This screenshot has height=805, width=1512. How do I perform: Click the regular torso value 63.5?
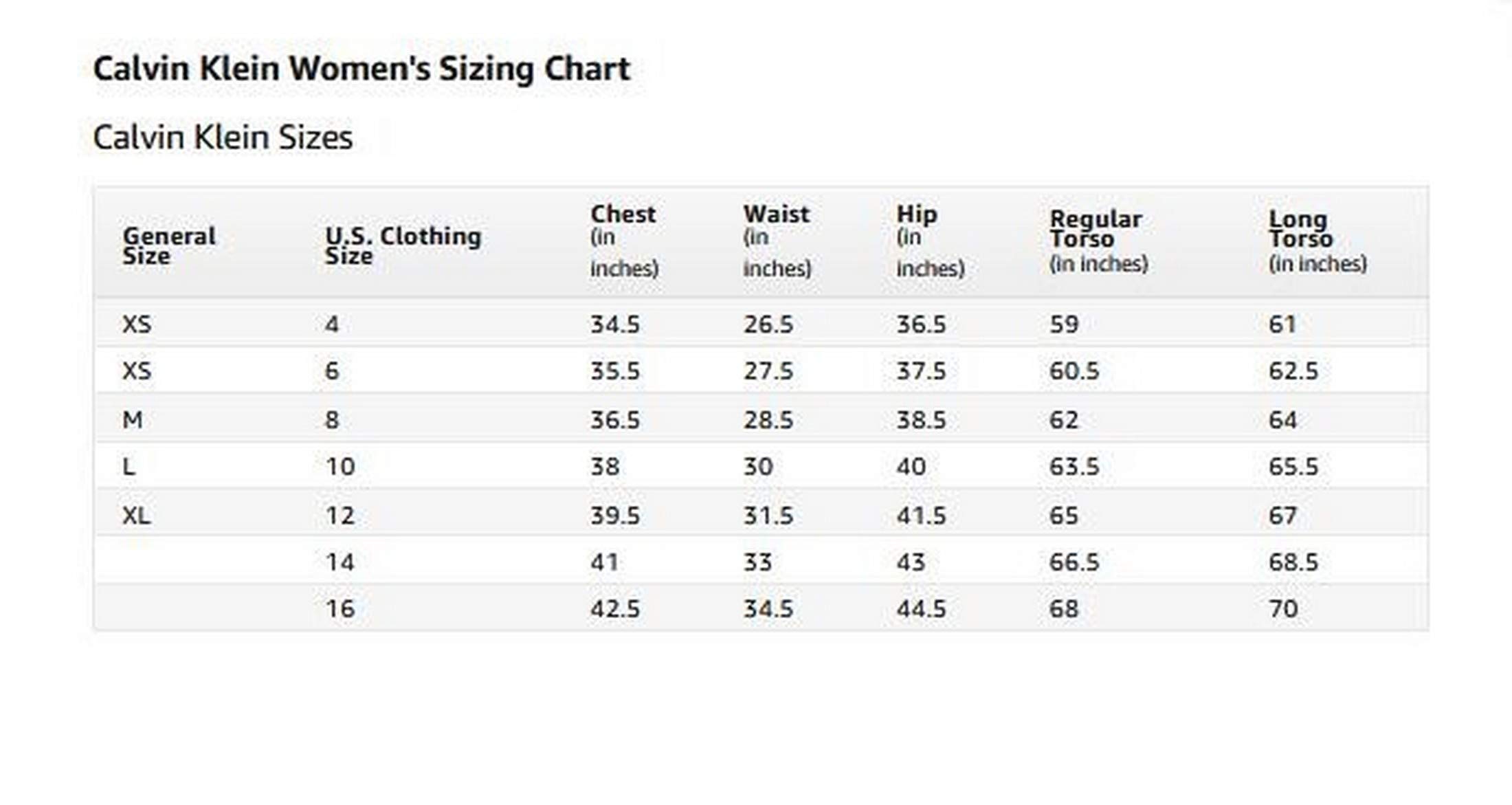point(1074,467)
